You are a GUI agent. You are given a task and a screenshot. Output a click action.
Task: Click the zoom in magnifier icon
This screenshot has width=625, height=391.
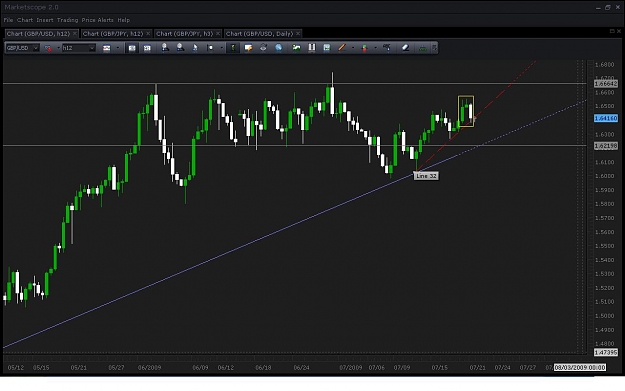[165, 48]
